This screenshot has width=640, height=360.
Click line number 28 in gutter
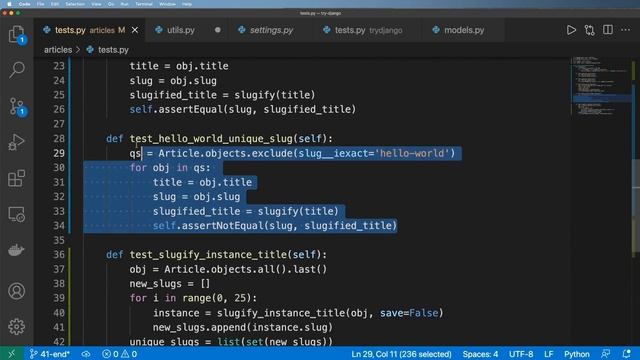click(x=59, y=138)
